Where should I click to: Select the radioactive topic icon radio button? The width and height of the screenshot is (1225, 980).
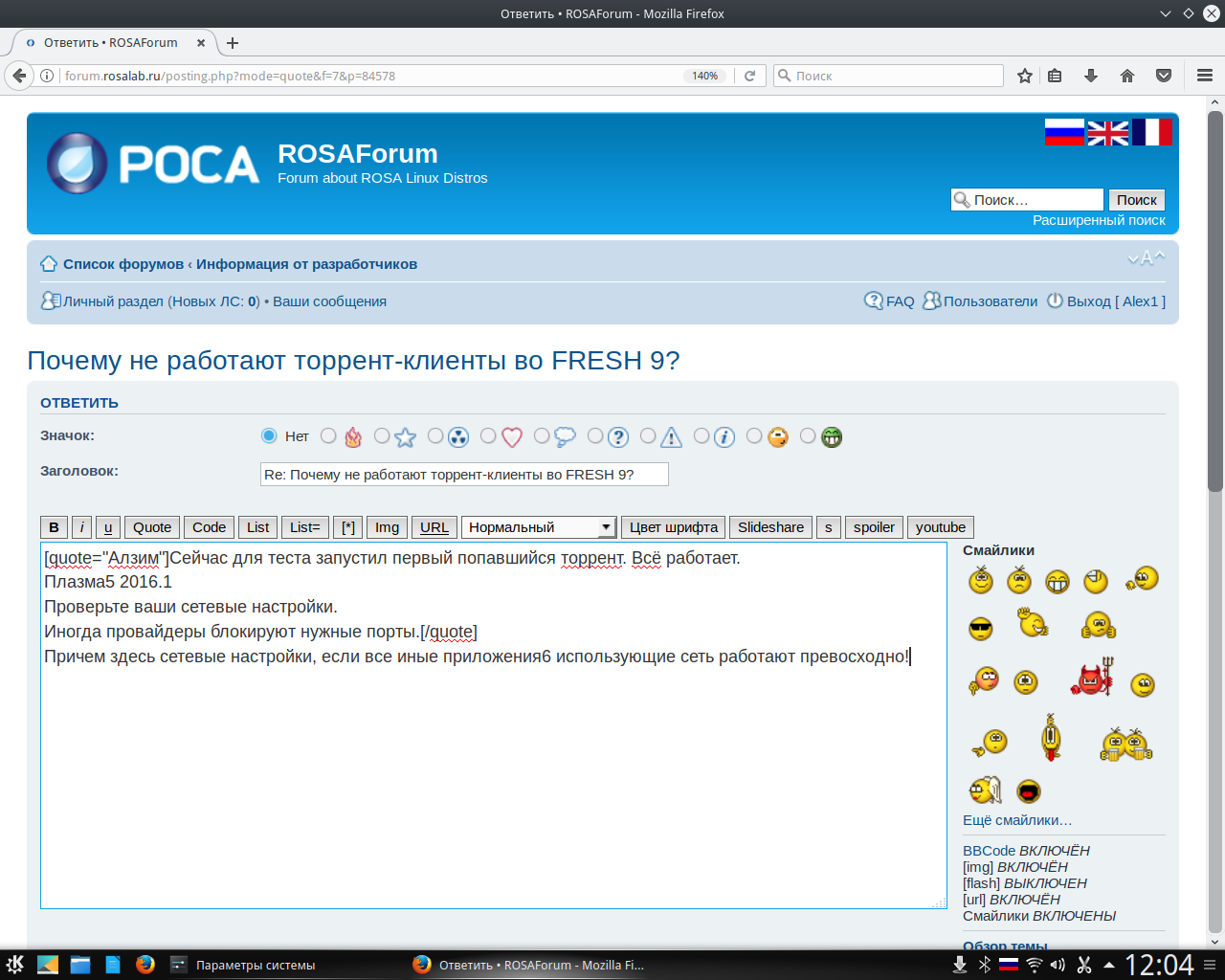pyautogui.click(x=435, y=436)
